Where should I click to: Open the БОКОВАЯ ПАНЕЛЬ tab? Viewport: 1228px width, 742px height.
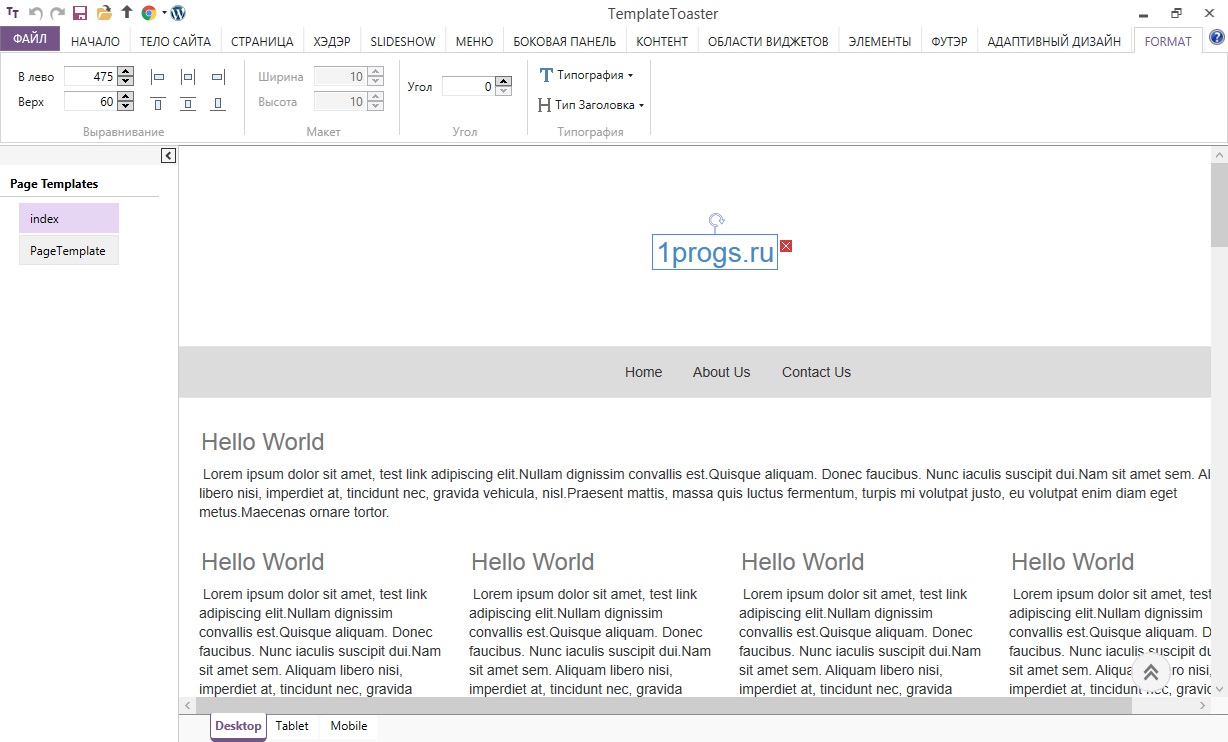(564, 41)
